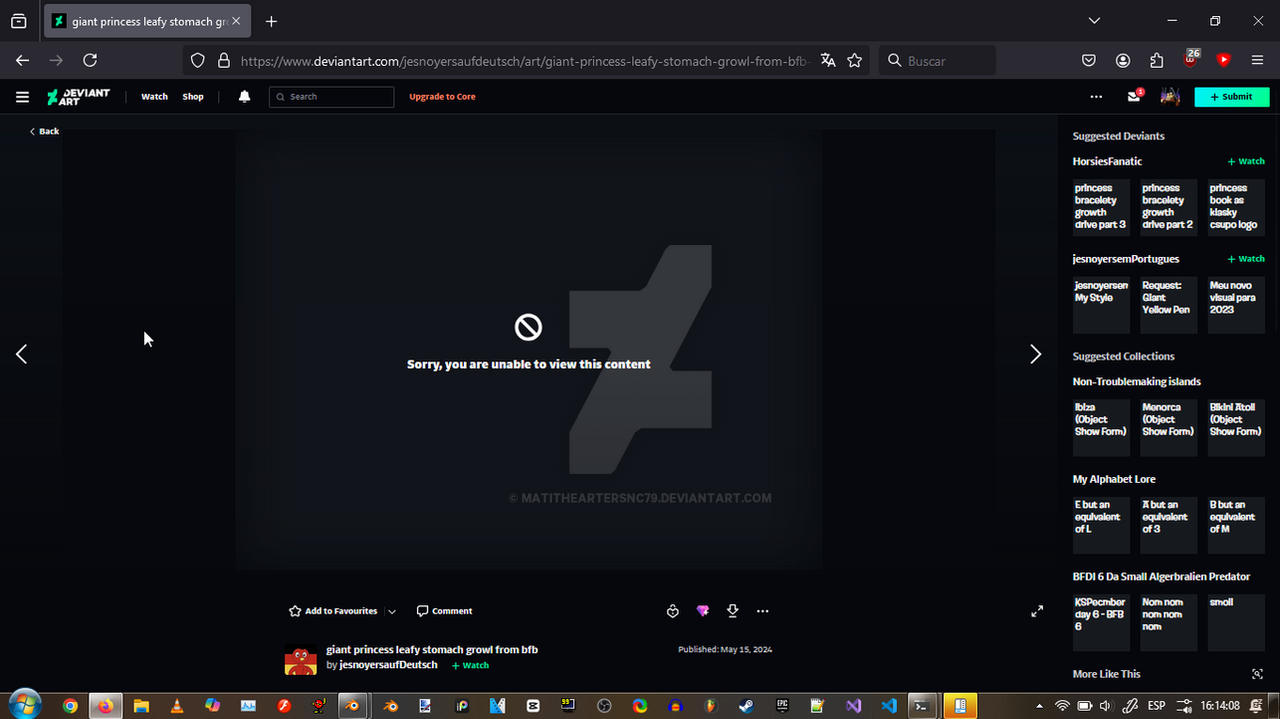Click Upgrade to Core
Viewport: 1280px width, 719px height.
pyautogui.click(x=442, y=97)
